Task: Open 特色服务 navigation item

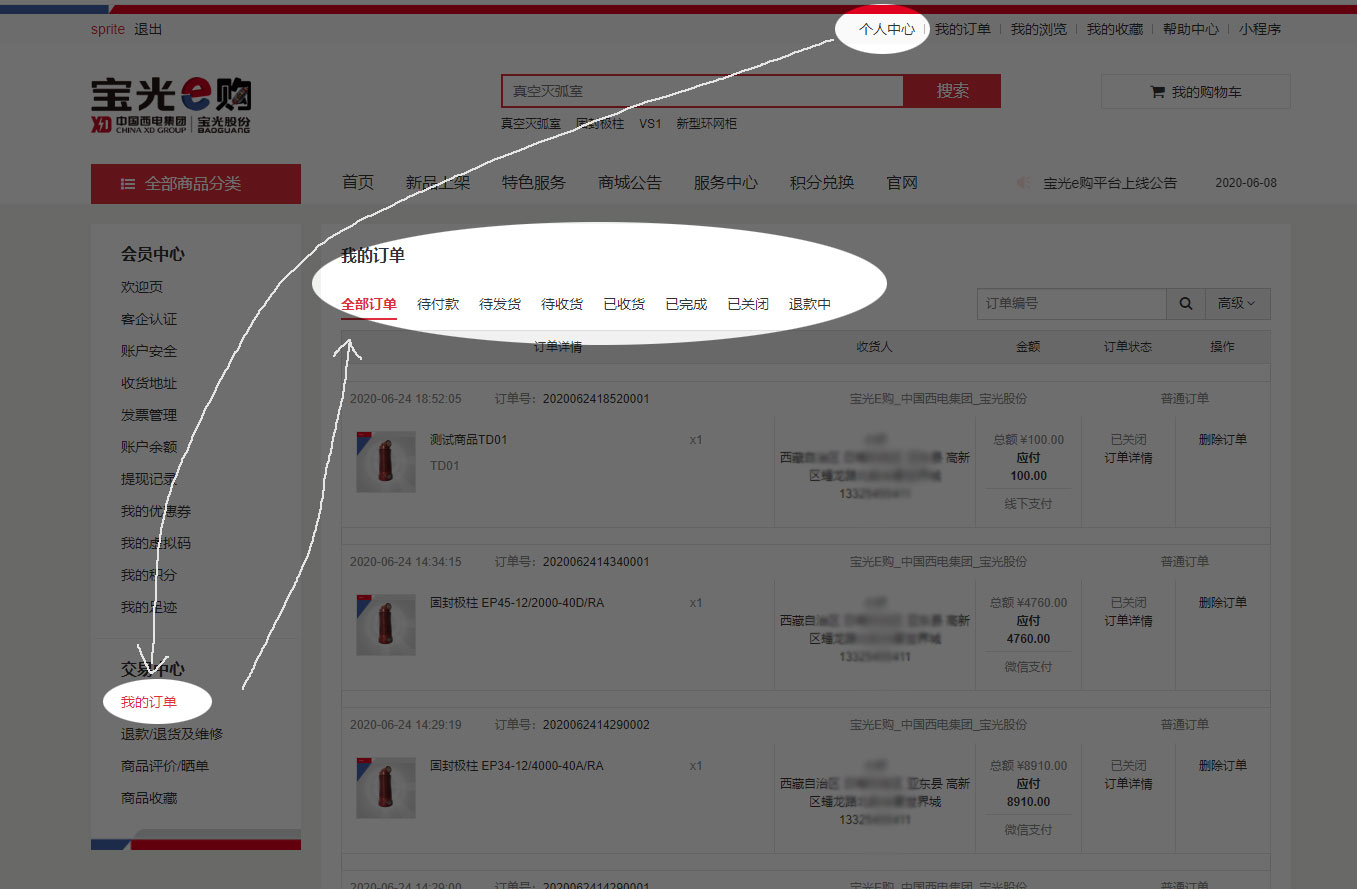Action: (534, 183)
